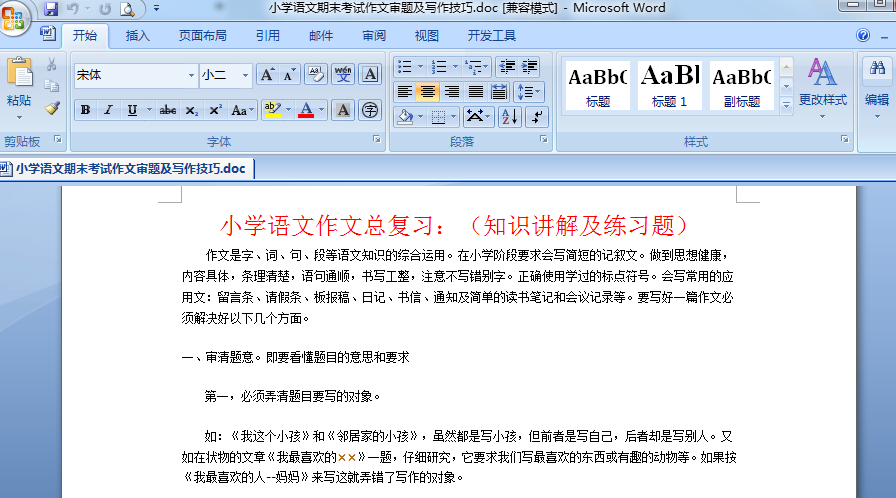Screen dimensions: 896x498
Task: Toggle character shading
Action: (343, 110)
